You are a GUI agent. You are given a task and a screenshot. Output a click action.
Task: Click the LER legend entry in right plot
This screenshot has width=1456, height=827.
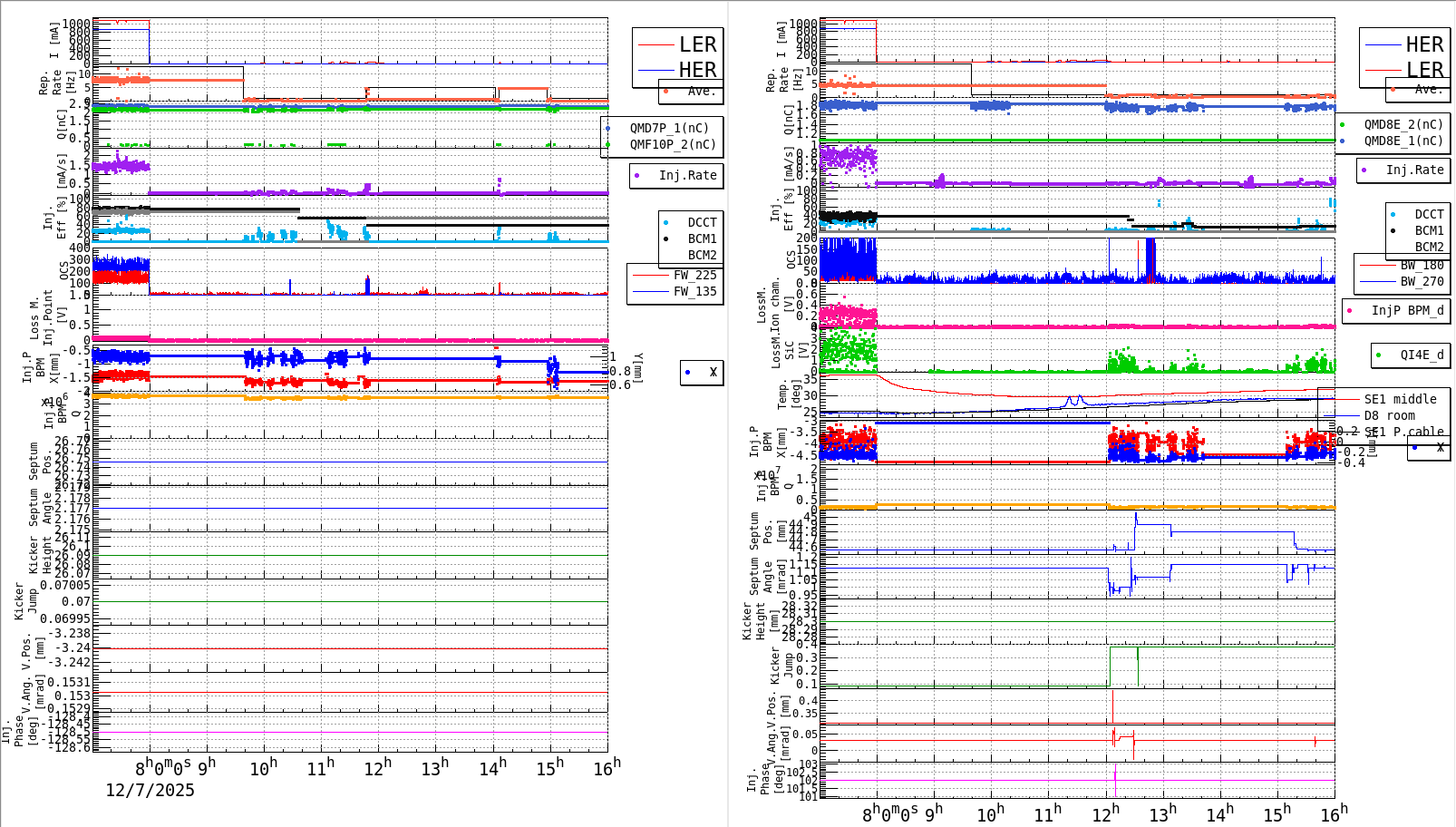click(x=1425, y=70)
